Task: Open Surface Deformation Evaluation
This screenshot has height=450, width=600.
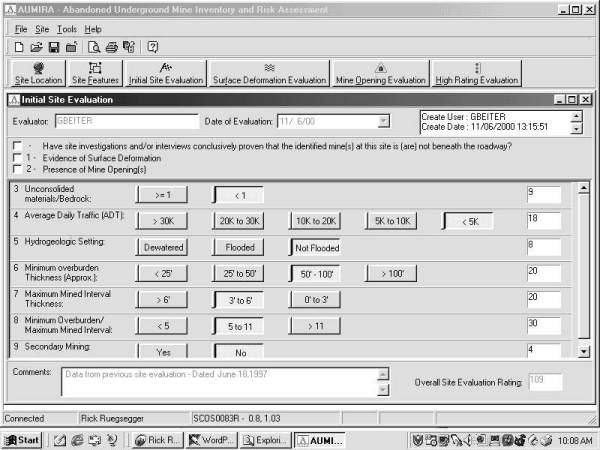Action: (269, 74)
